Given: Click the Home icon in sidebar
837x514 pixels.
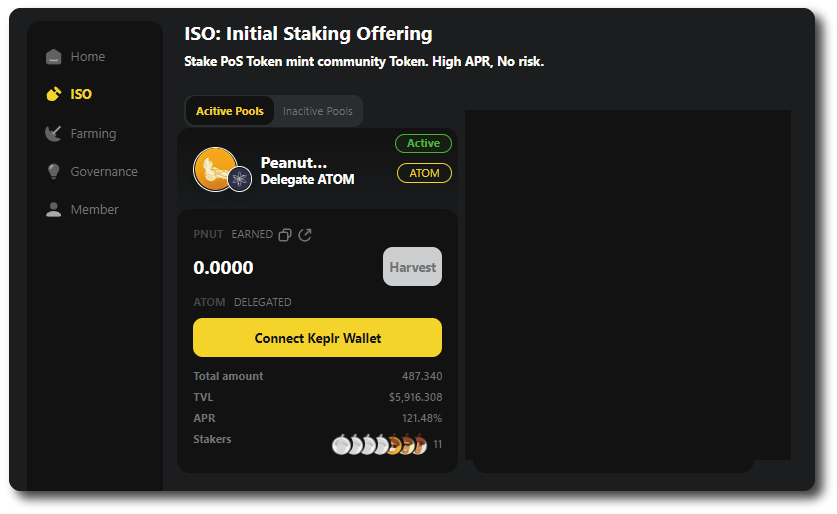Looking at the screenshot, I should point(54,57).
